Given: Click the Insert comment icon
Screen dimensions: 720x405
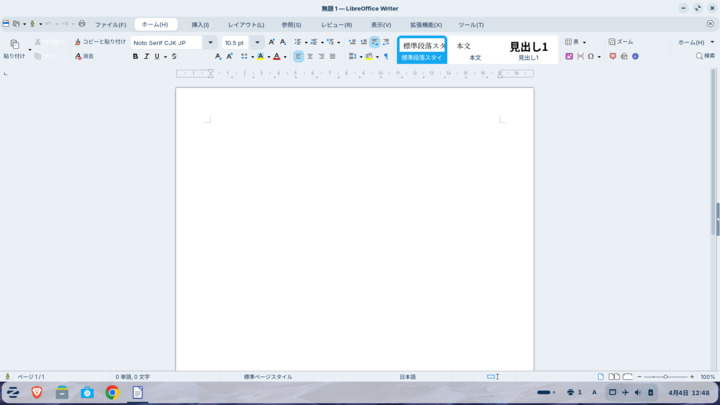Looking at the screenshot, I should 613,56.
